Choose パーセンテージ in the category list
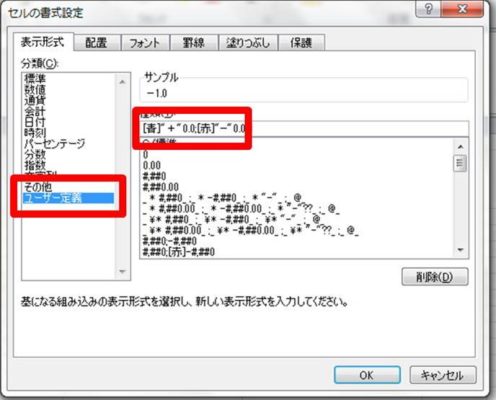Screen dimensions: 496x400 click(55, 144)
